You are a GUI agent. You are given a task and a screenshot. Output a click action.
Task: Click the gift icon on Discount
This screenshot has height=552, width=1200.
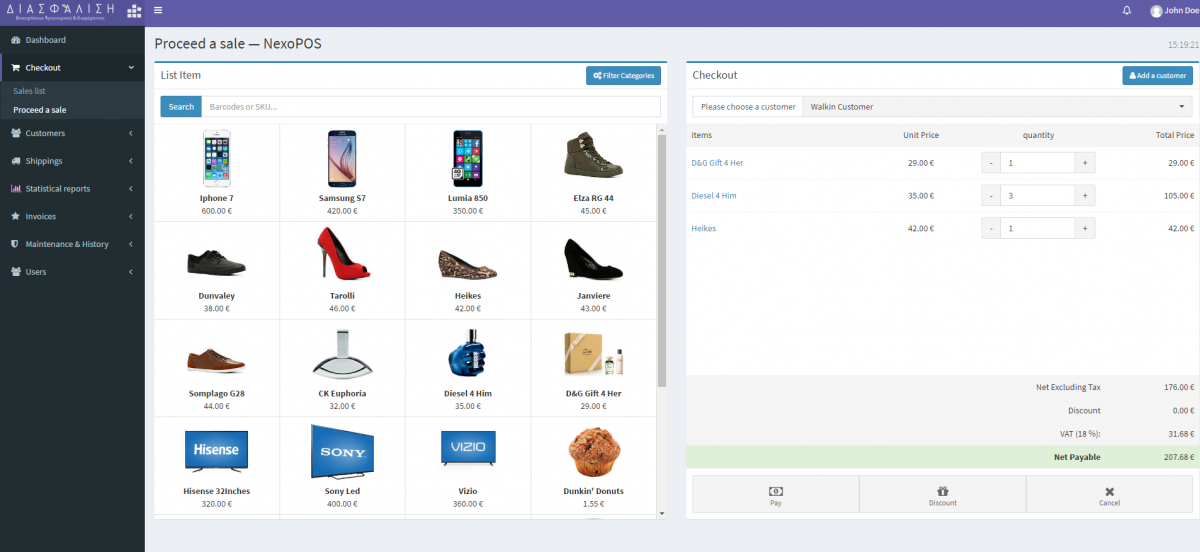pos(942,491)
